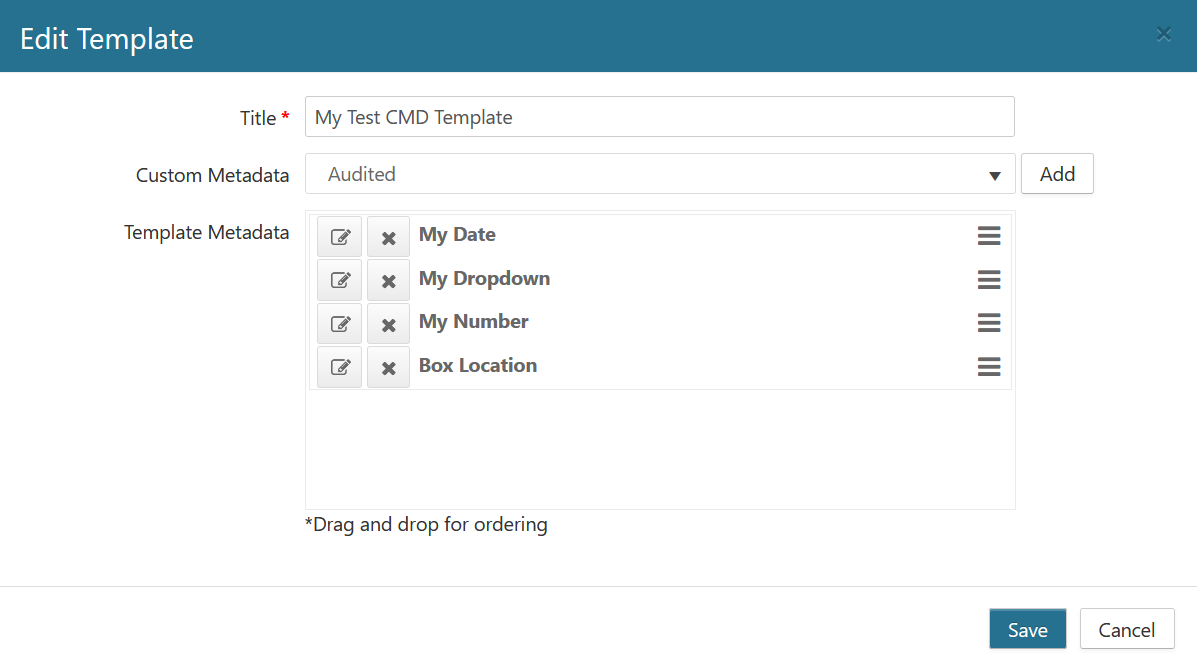Click the My Date drag handle
The image size is (1197, 664).
[x=988, y=236]
